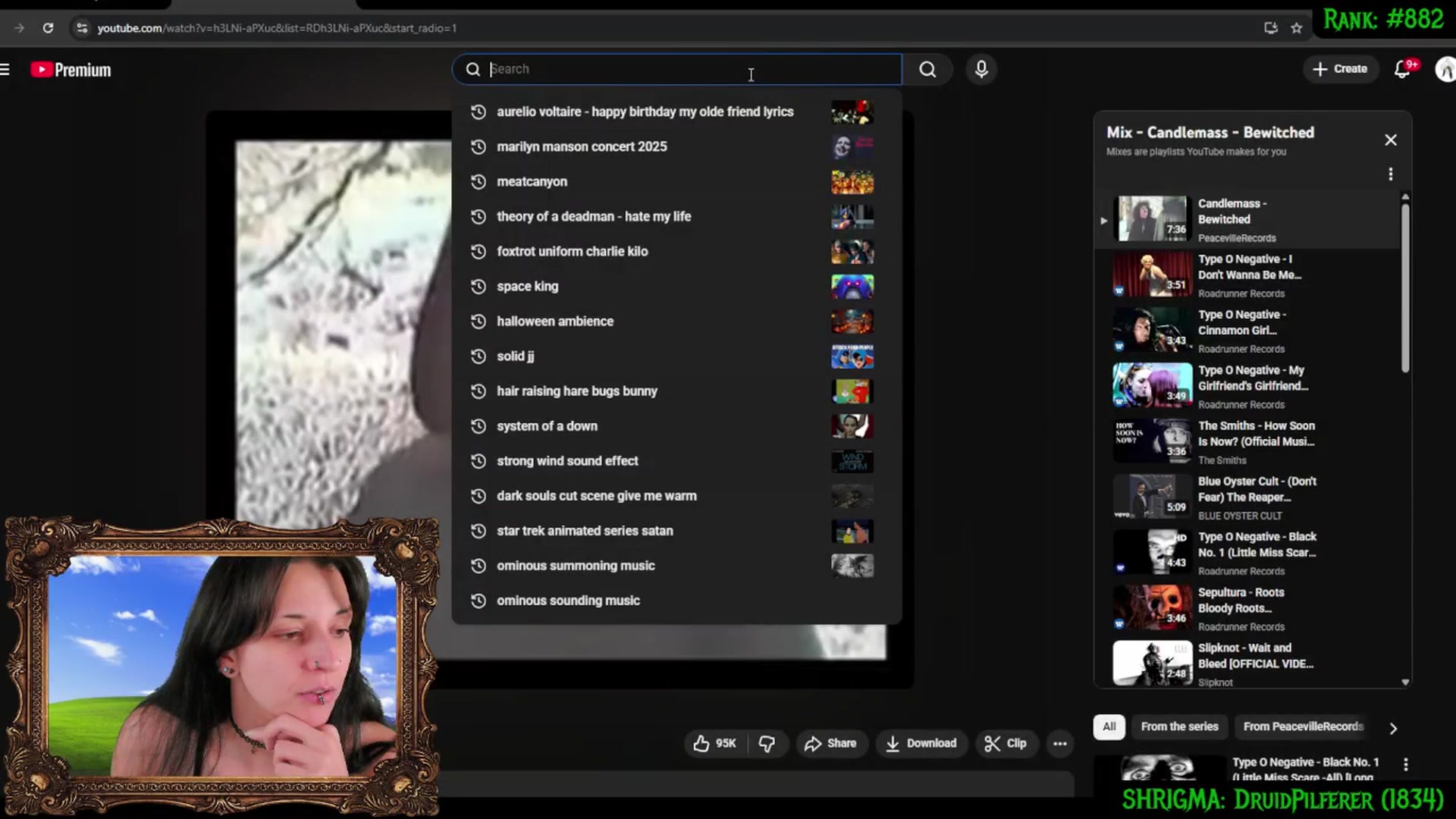Viewport: 1456px width, 819px height.
Task: Choose suggestion marilyn manson concert 2025
Action: [676, 146]
